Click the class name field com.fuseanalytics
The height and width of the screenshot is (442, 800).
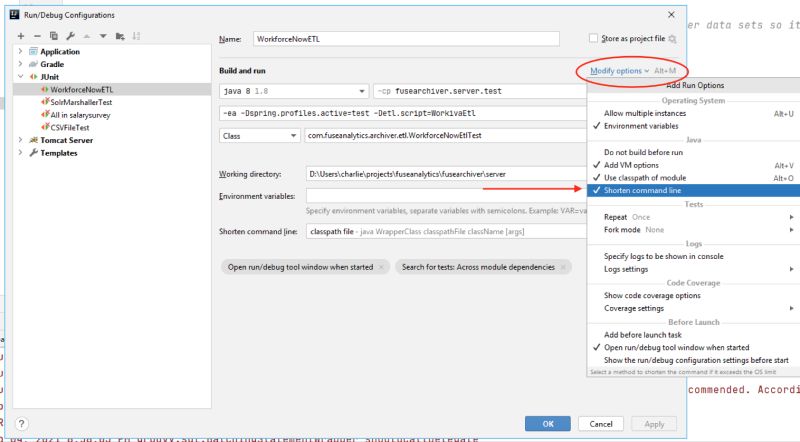[445, 136]
